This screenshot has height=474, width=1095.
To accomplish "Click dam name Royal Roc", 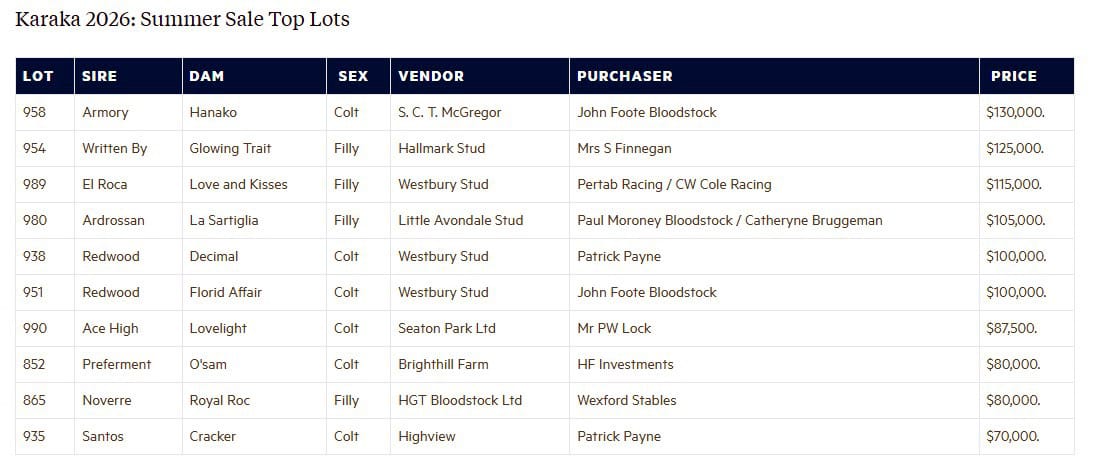I will pyautogui.click(x=220, y=401).
